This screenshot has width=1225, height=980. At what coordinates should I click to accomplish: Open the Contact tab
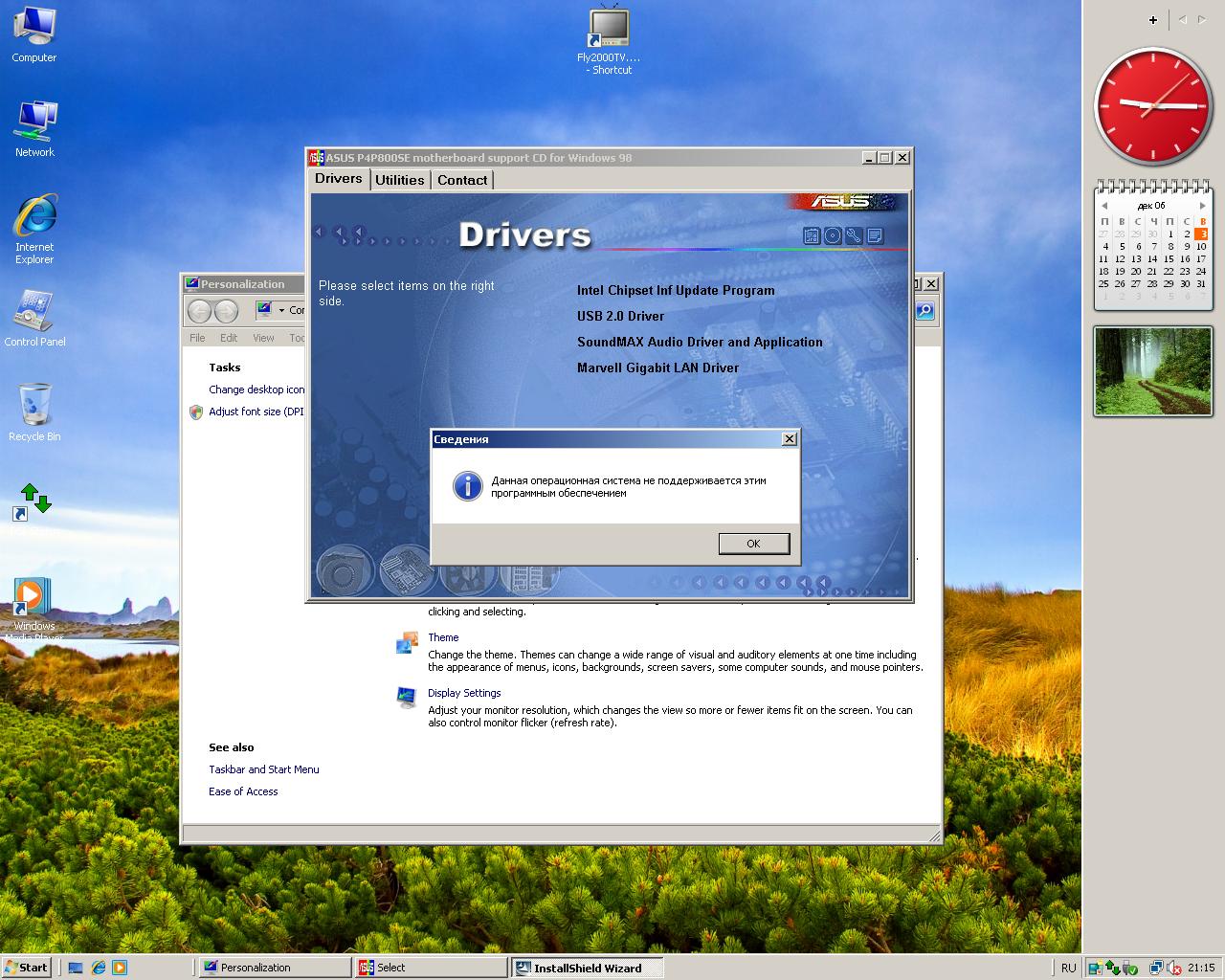tap(462, 180)
